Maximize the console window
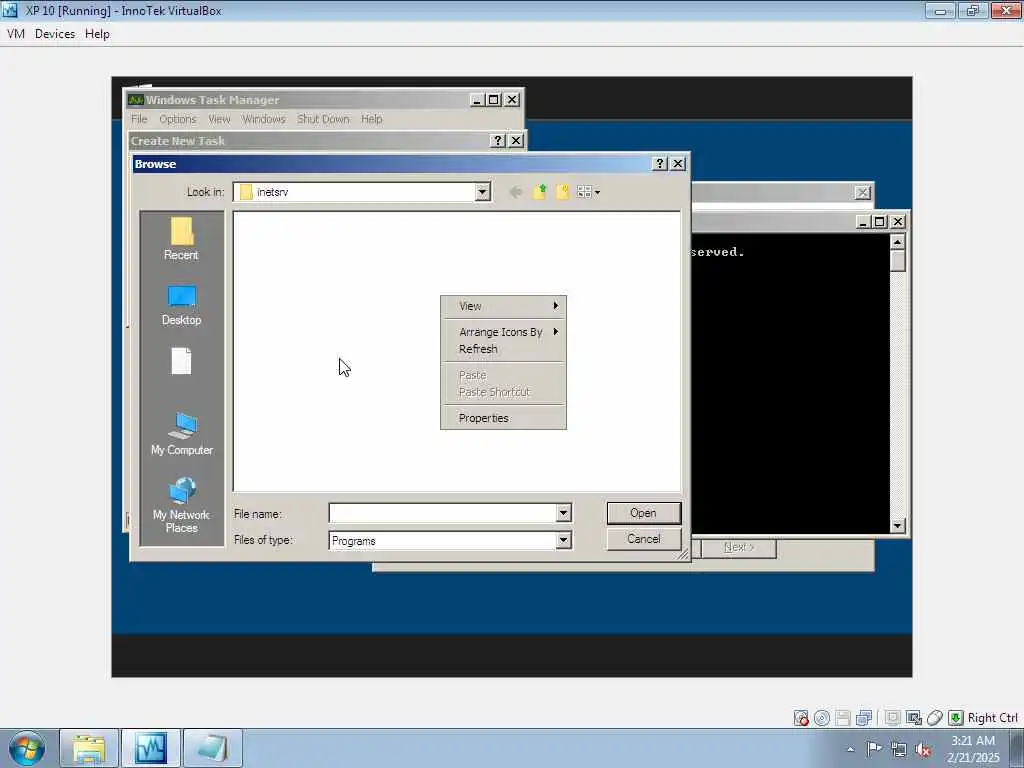The image size is (1024, 768). pyautogui.click(x=880, y=222)
